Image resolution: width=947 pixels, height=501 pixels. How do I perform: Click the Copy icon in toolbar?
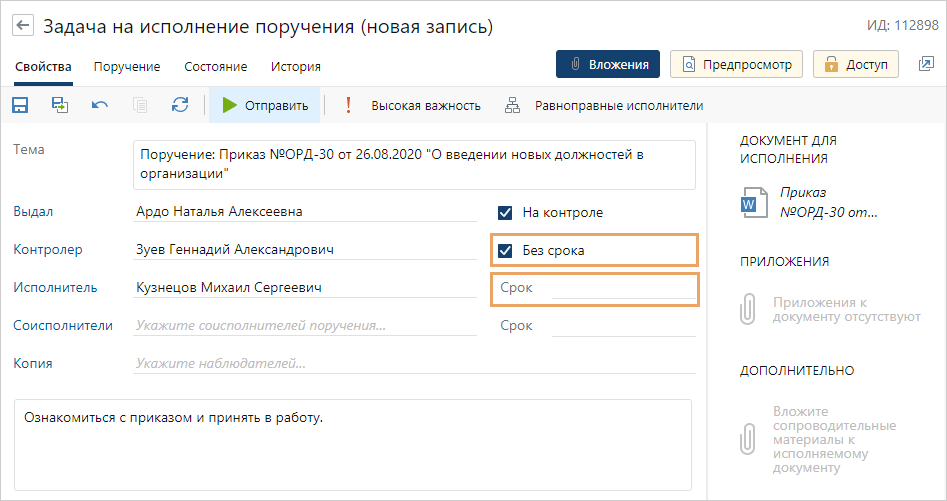[x=140, y=105]
